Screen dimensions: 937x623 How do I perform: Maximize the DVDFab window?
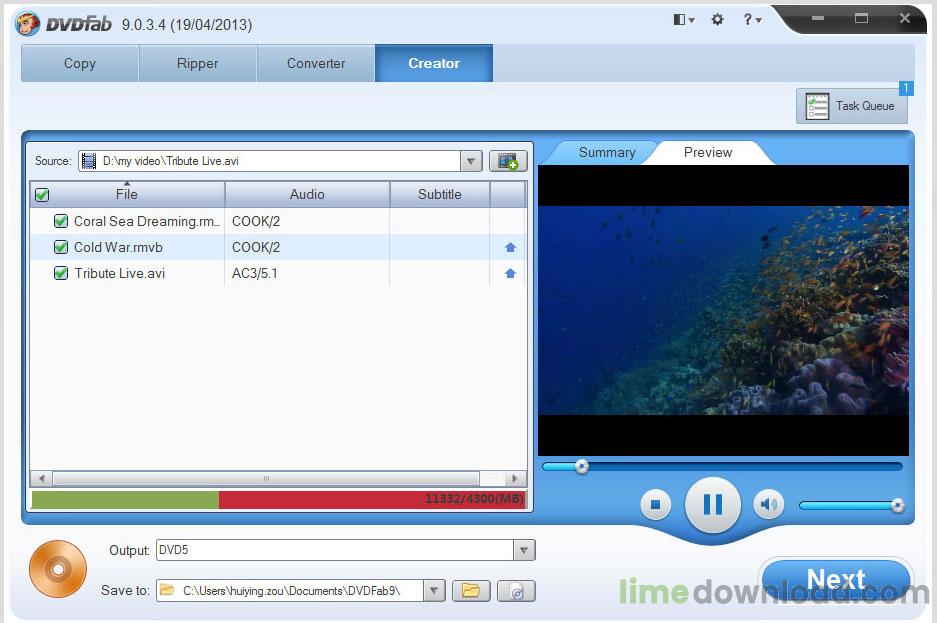[x=861, y=19]
